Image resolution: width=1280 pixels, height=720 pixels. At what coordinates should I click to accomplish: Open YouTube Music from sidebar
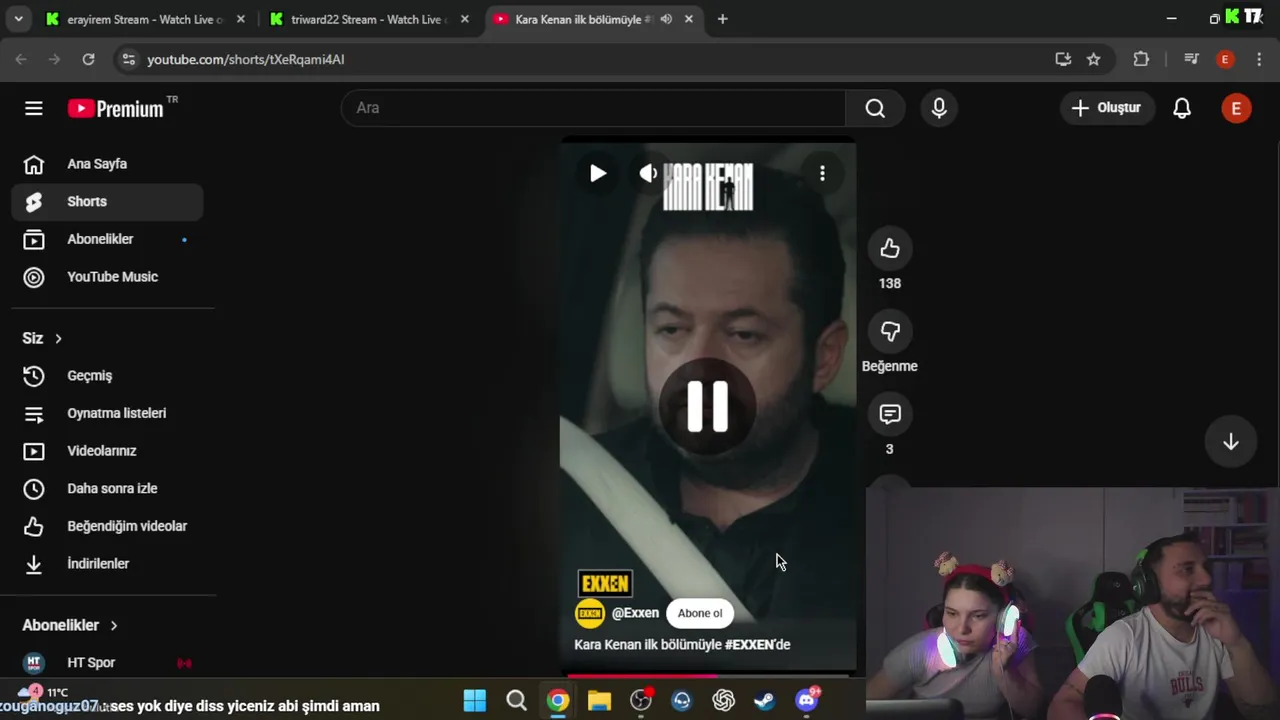[107, 277]
